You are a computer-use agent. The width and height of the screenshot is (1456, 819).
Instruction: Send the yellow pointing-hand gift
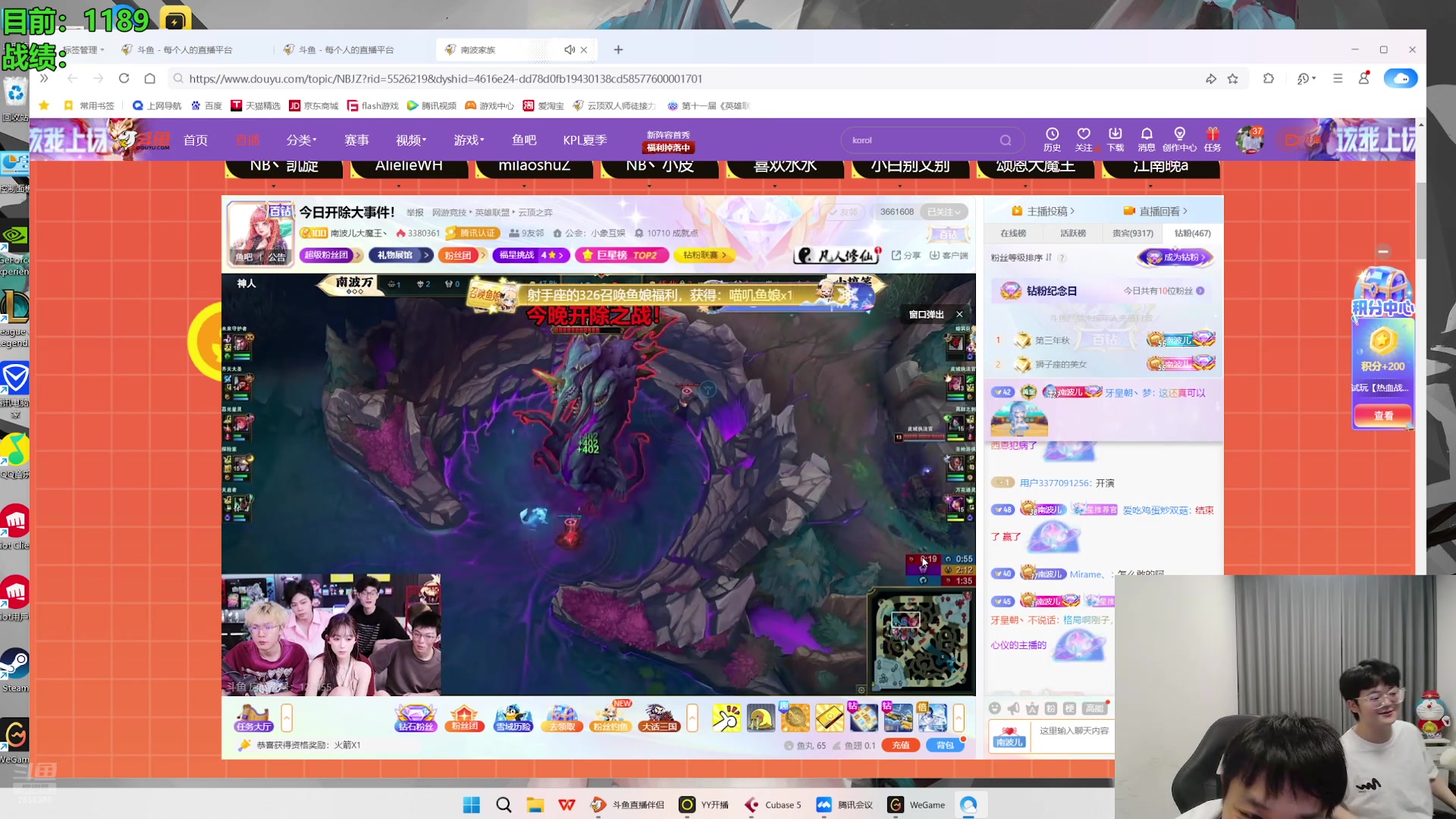pyautogui.click(x=726, y=717)
